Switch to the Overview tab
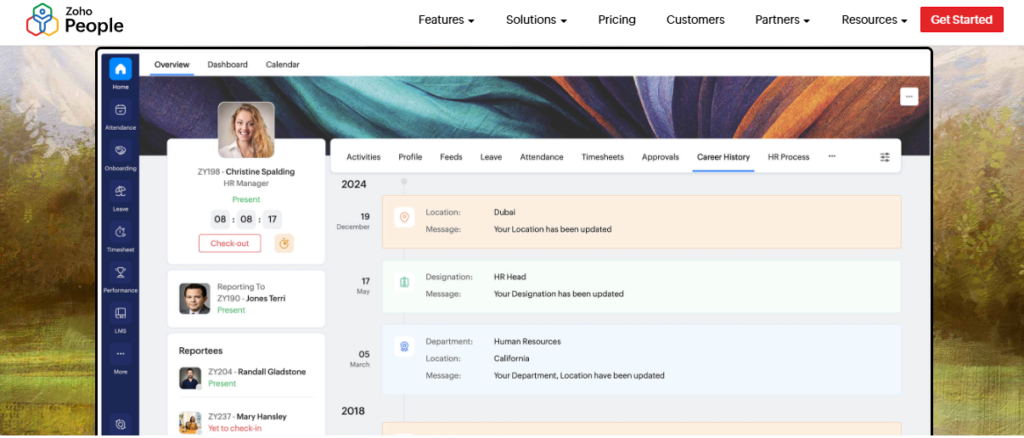The image size is (1024, 438). click(x=172, y=65)
